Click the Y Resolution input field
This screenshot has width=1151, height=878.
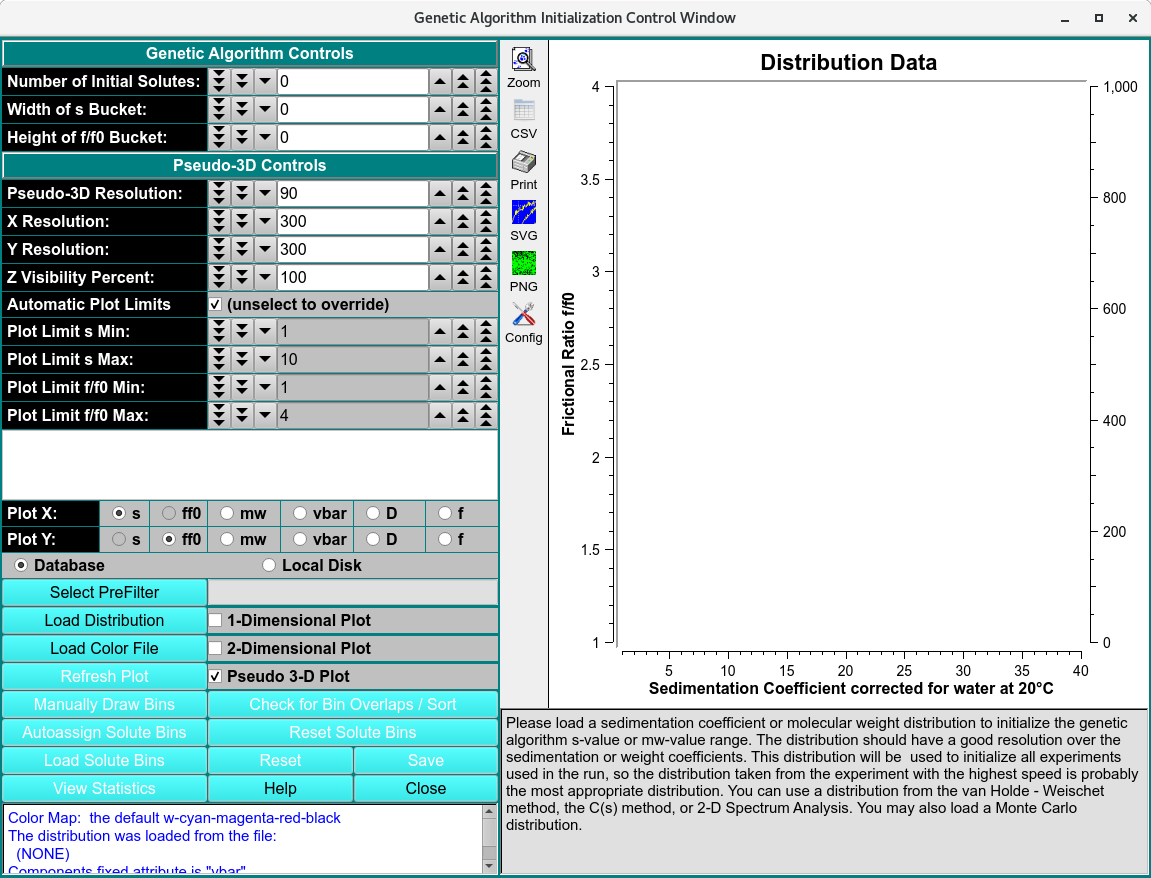point(353,249)
